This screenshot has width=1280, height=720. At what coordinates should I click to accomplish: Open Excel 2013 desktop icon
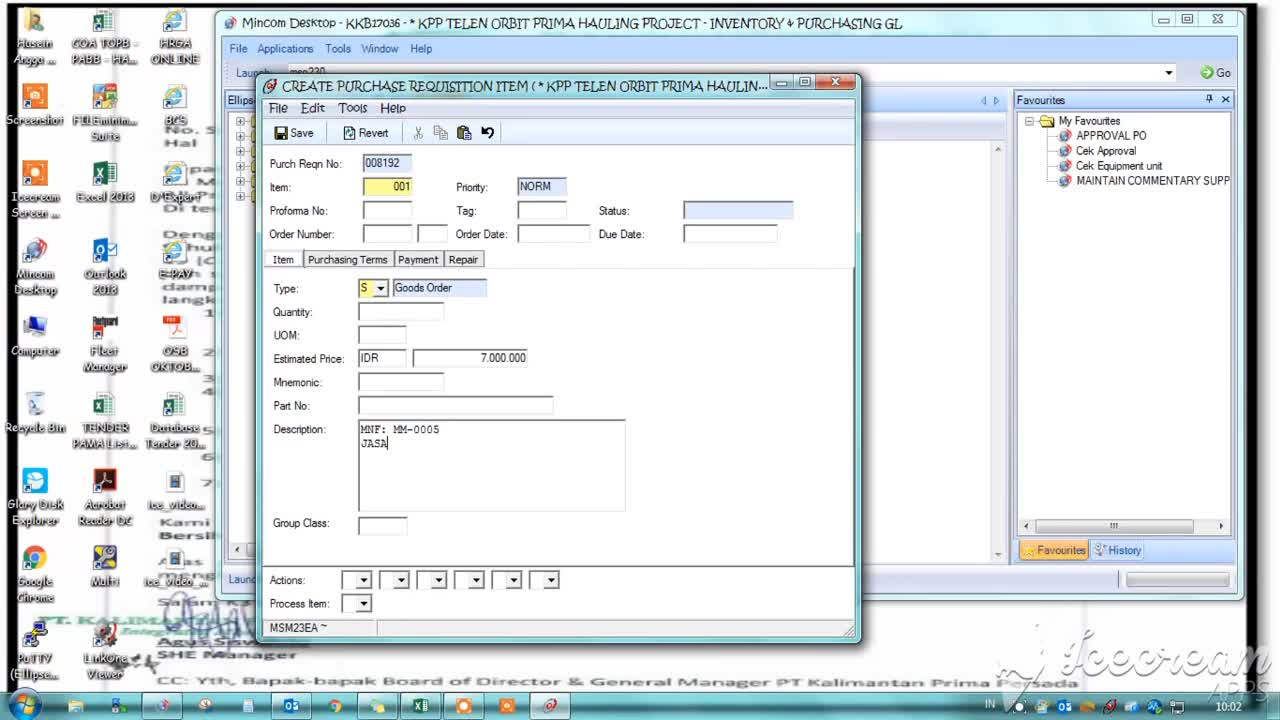tap(105, 183)
